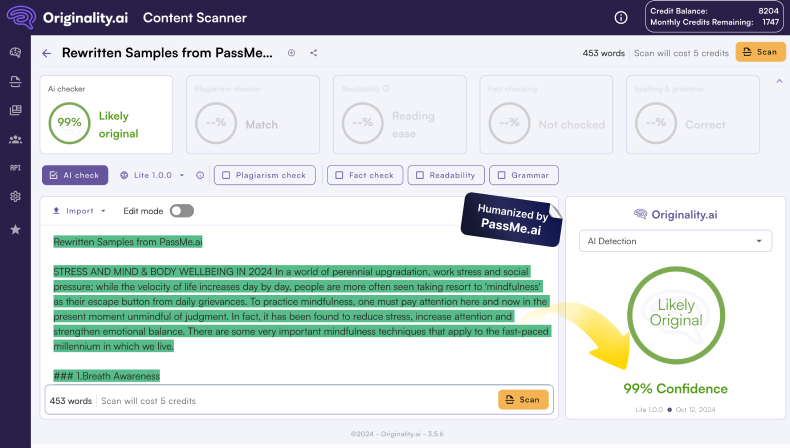Click the info icon next to Lite 1.0.0
The width and height of the screenshot is (790, 448).
coord(200,175)
